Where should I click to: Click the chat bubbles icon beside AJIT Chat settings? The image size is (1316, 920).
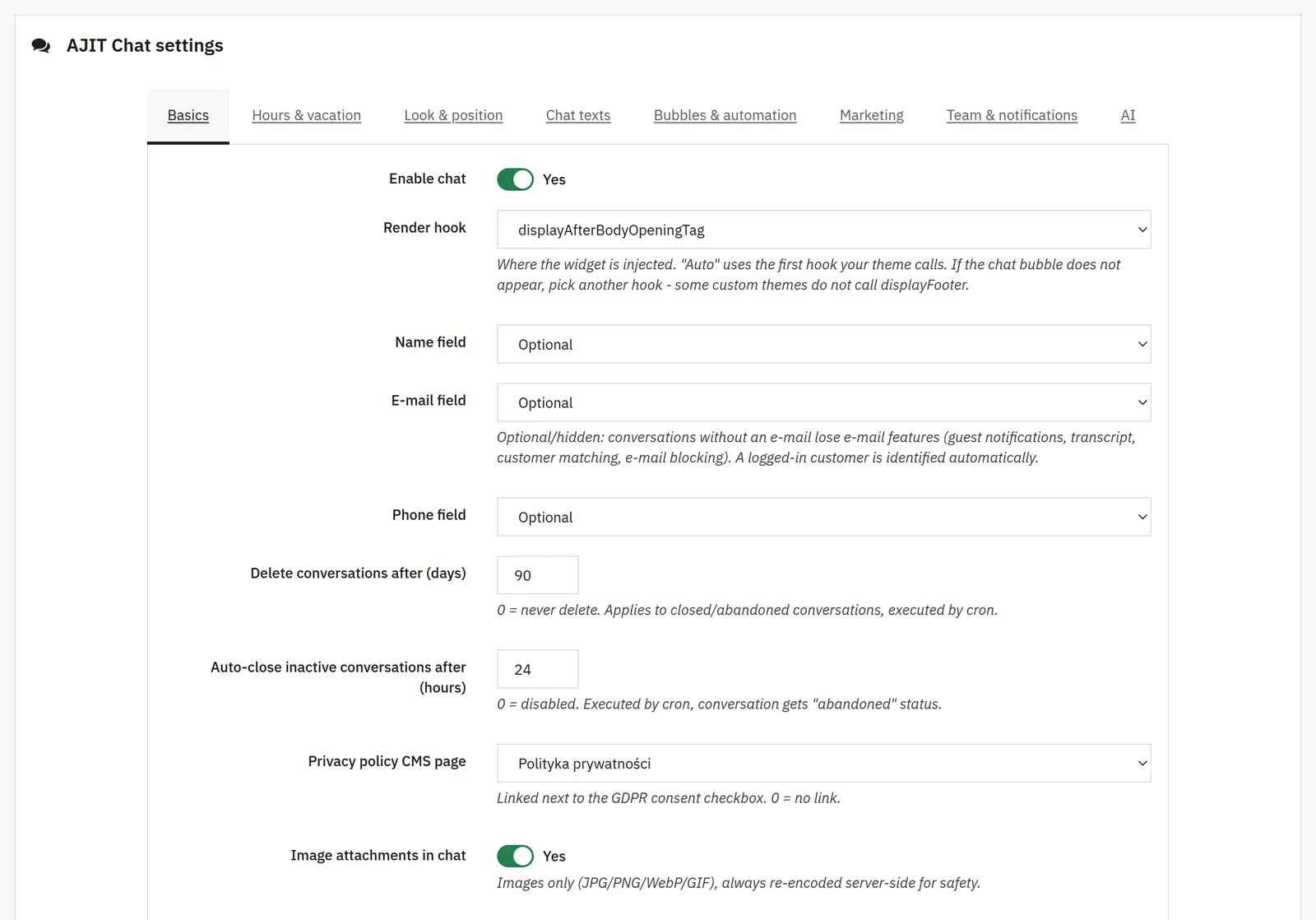click(41, 46)
